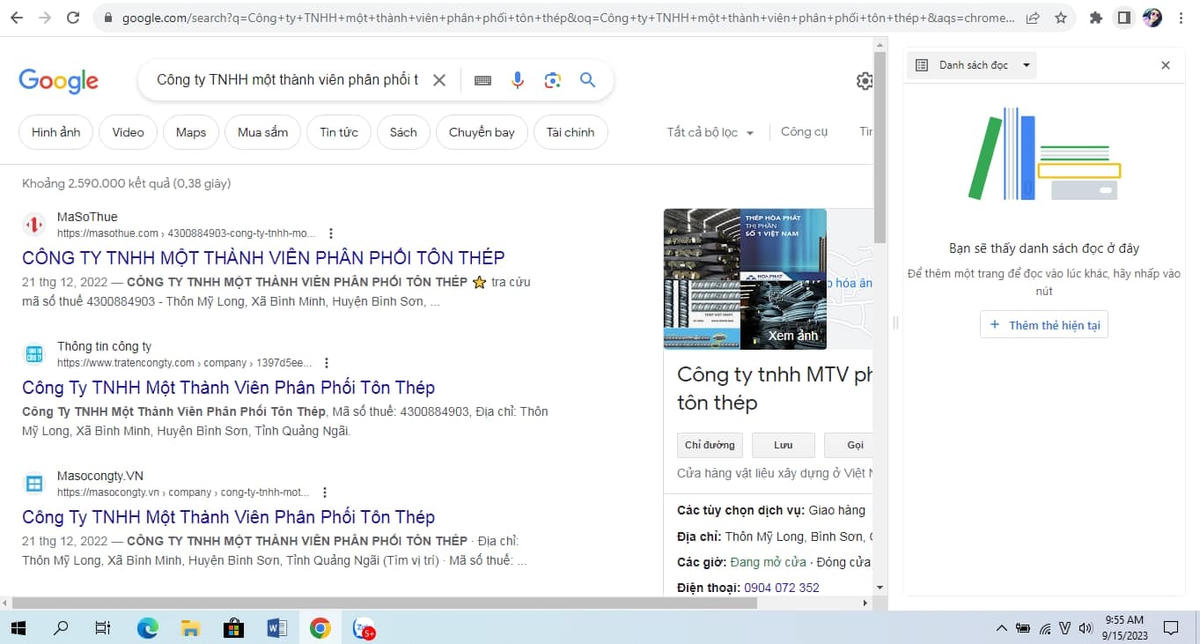The image size is (1200, 644).
Task: Open the quick settings gear on the results page
Action: point(864,81)
